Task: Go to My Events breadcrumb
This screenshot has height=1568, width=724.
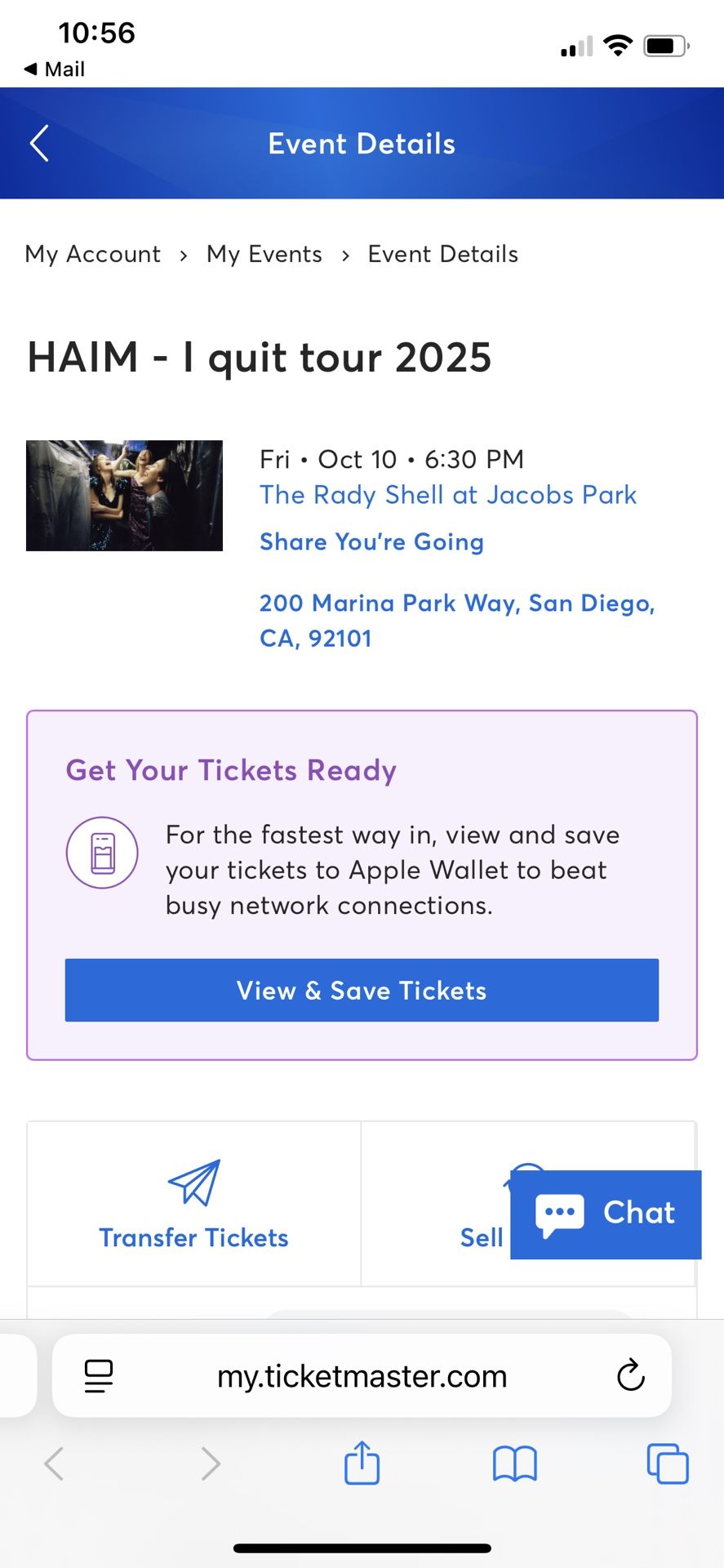Action: pos(264,254)
